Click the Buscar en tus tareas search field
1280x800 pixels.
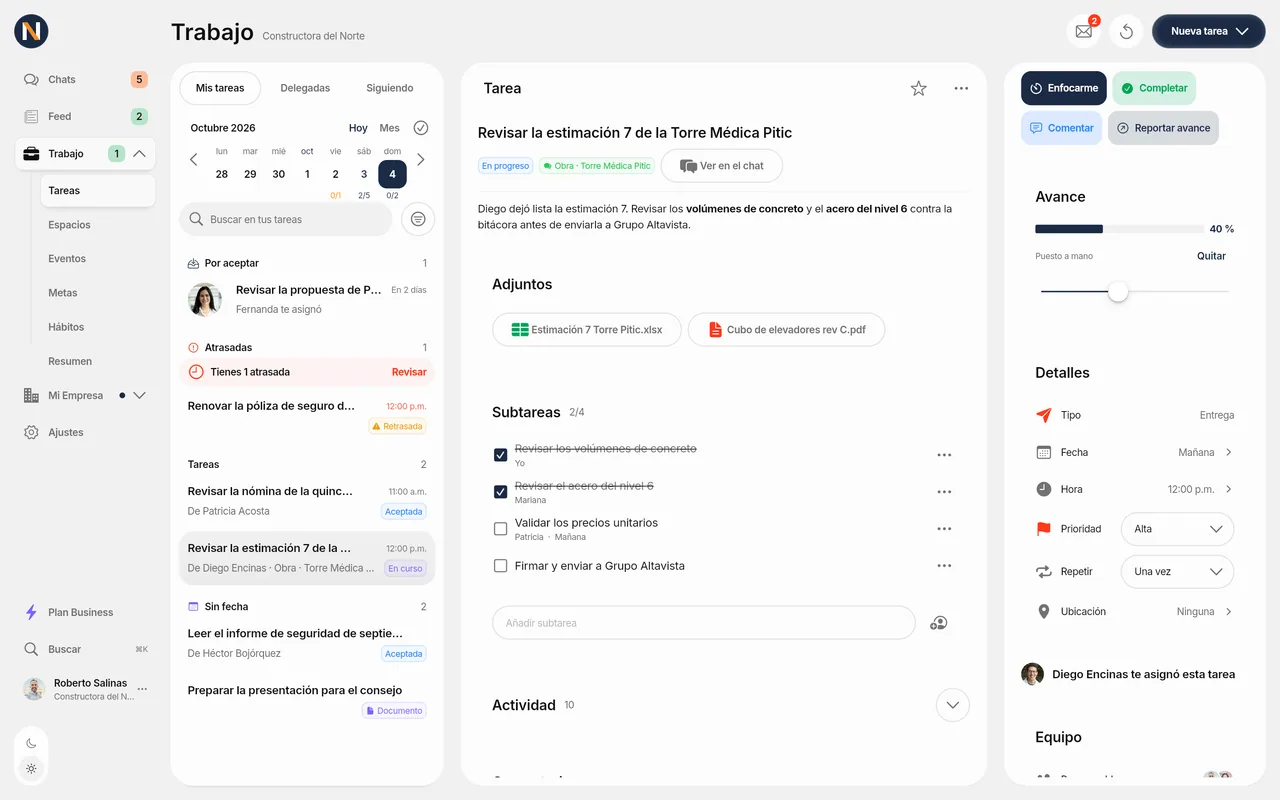286,219
